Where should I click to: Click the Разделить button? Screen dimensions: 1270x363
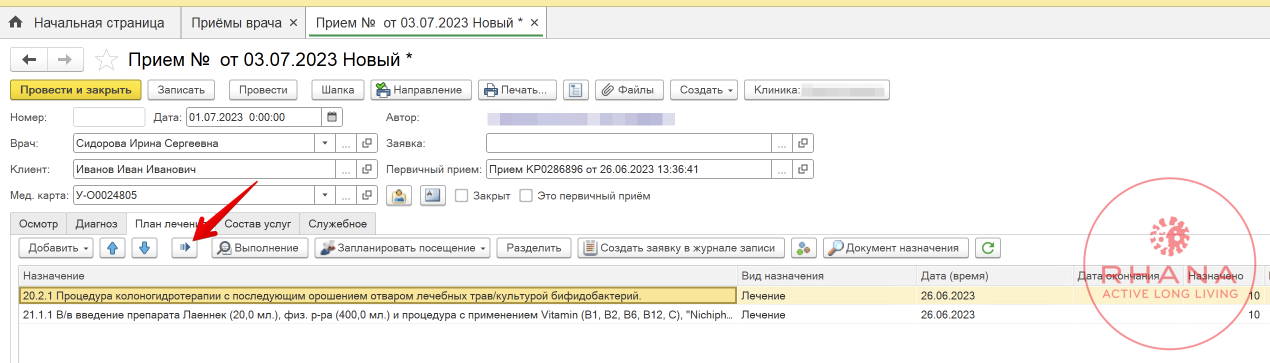pos(535,247)
